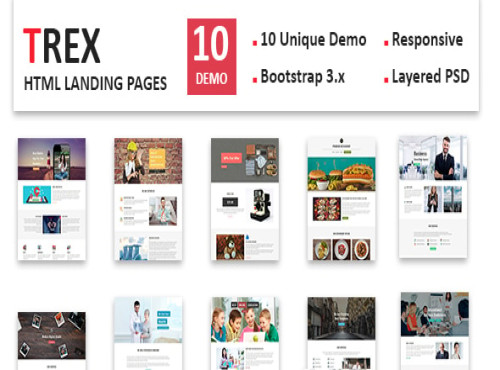Open the construction worker brick wall demo
Viewport: 500px width, 370px height.
[x=148, y=199]
